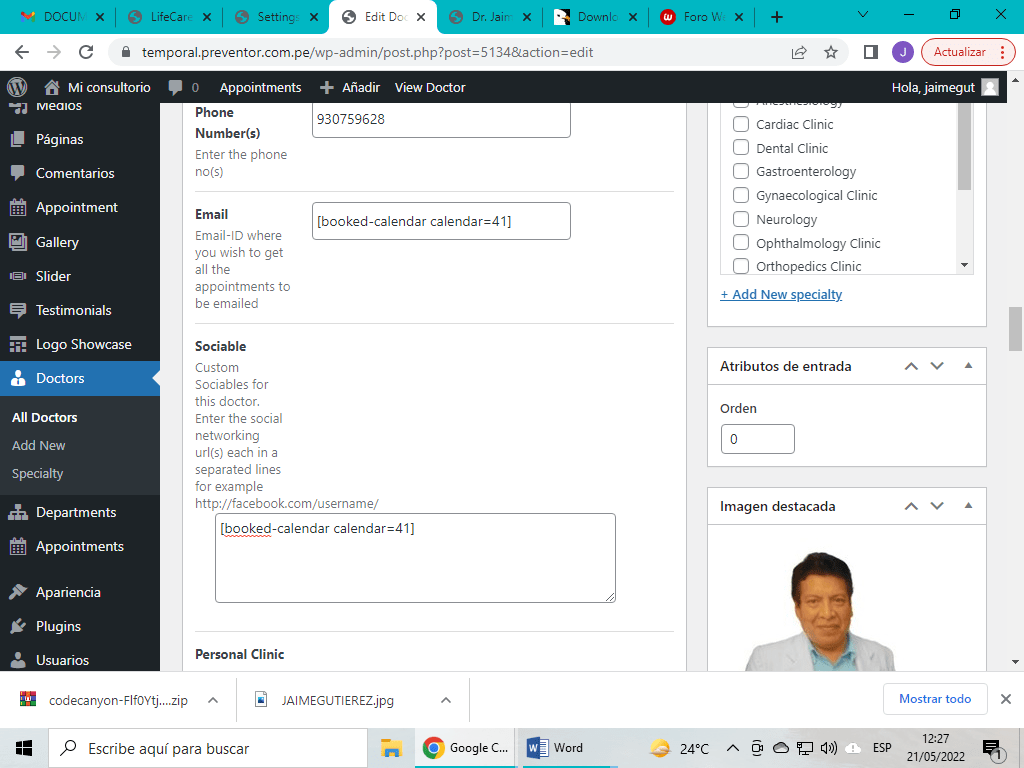Switch to the Settings browser tab
The width and height of the screenshot is (1024, 768).
277,17
